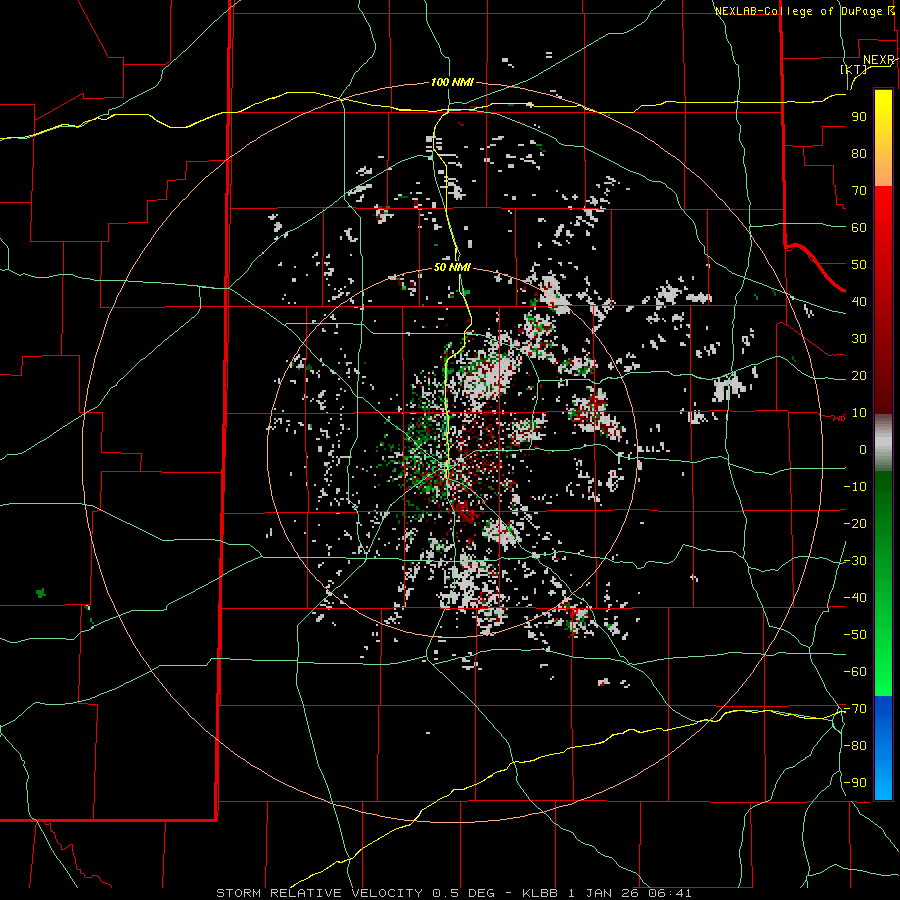Select the 0 value on velocity scale
The image size is (900, 900).
point(863,450)
